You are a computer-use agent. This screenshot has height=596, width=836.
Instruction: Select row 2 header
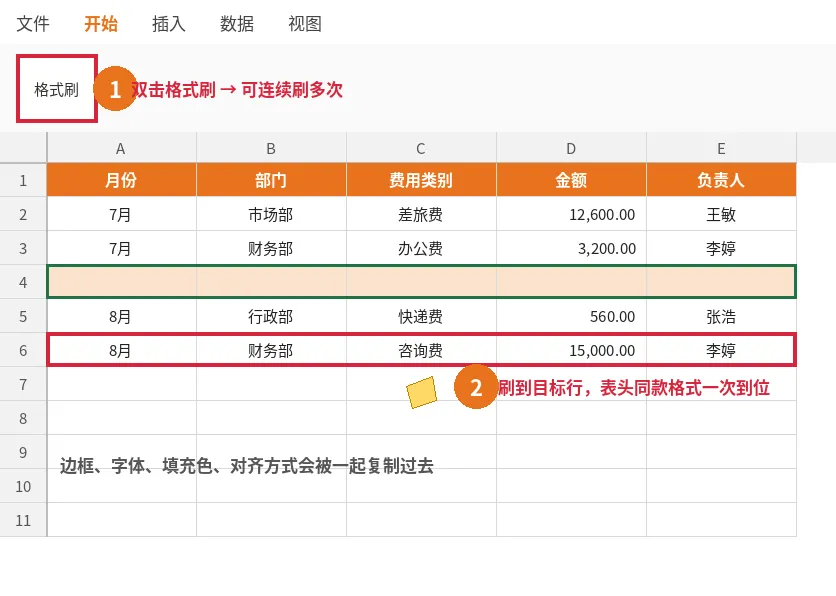23,214
